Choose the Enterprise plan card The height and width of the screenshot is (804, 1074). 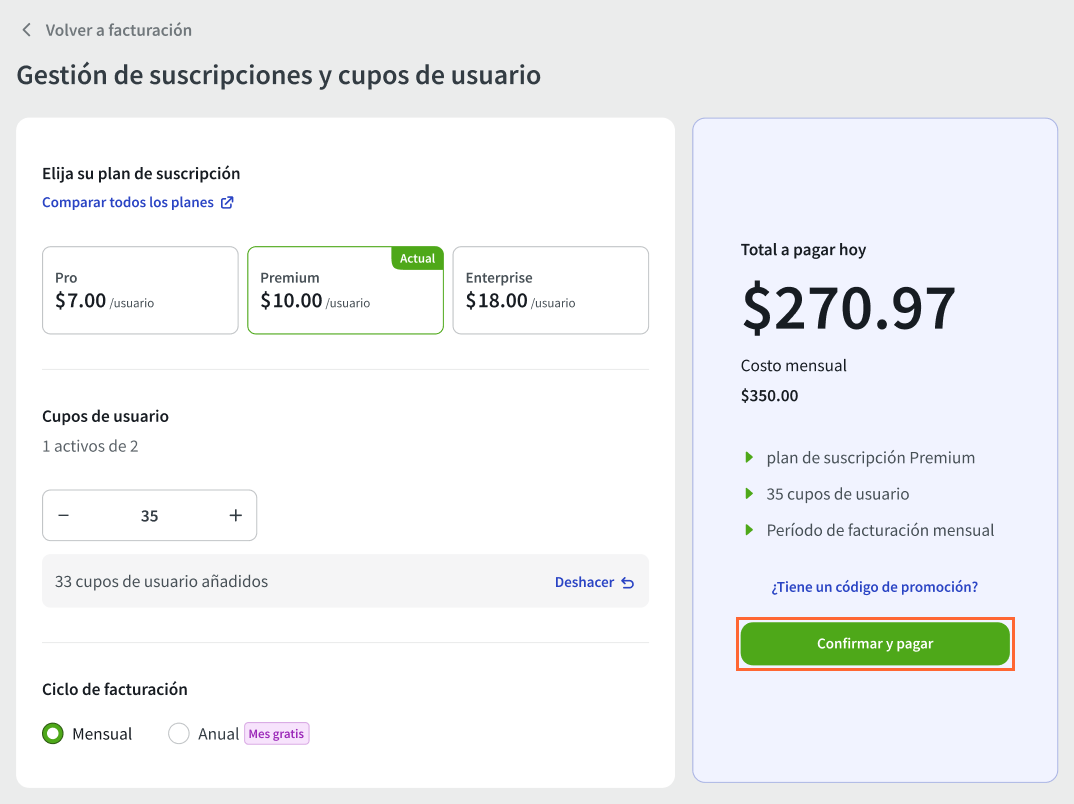550,290
